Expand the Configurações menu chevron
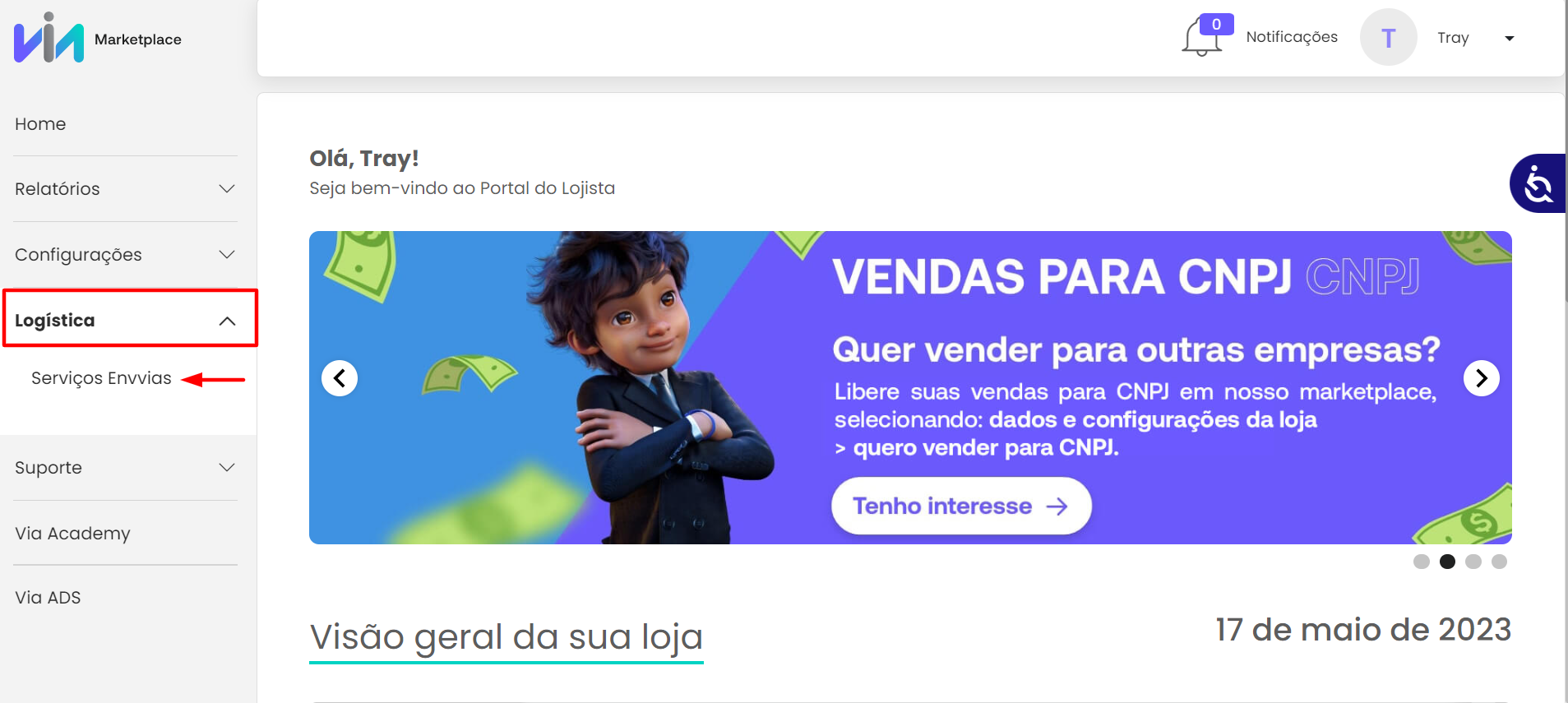Image resolution: width=1568 pixels, height=703 pixels. [x=227, y=255]
